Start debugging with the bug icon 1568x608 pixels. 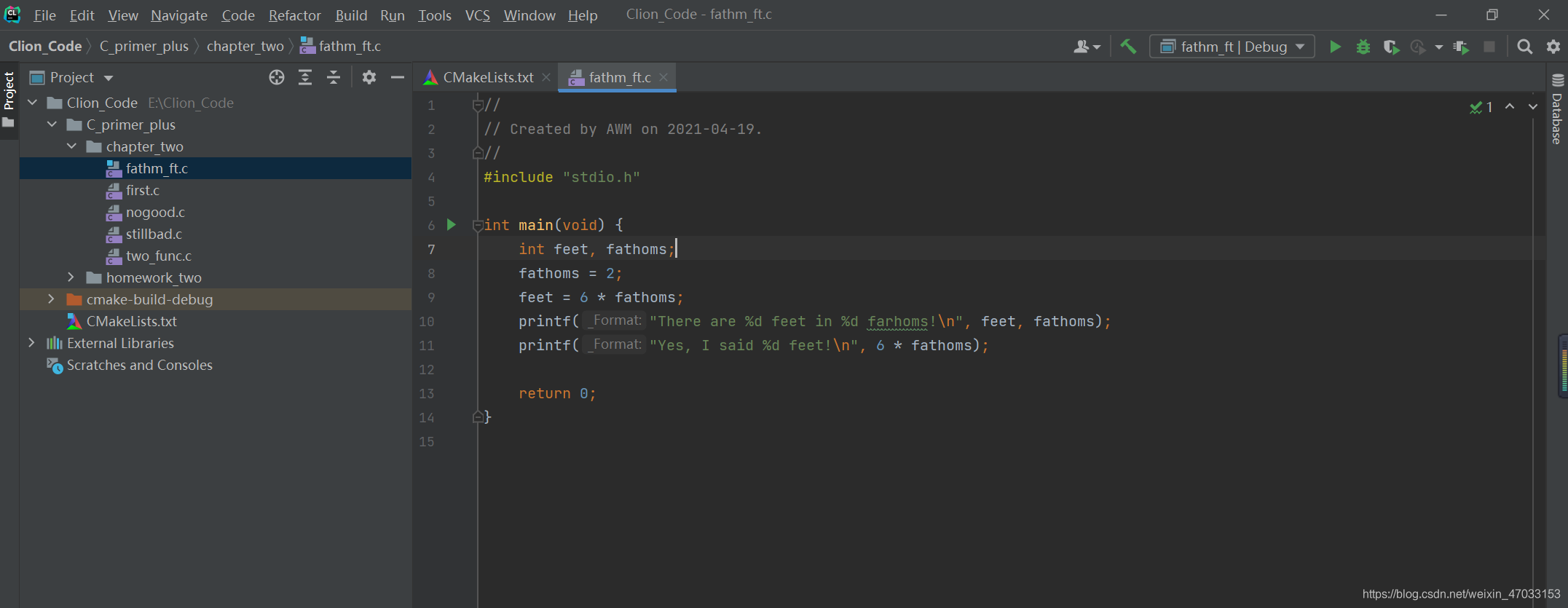point(1363,47)
